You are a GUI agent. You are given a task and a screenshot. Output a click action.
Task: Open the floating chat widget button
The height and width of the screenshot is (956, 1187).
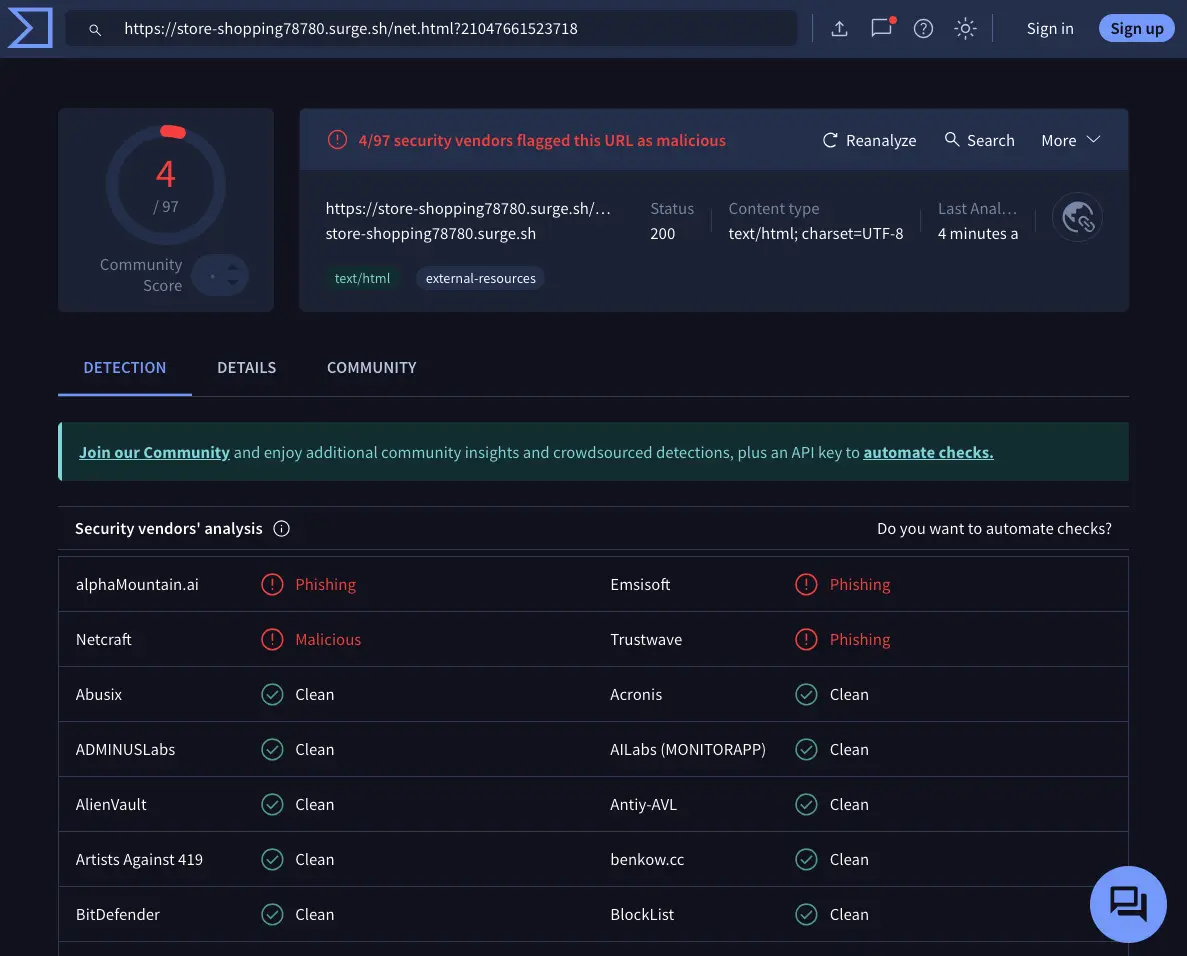[1128, 904]
